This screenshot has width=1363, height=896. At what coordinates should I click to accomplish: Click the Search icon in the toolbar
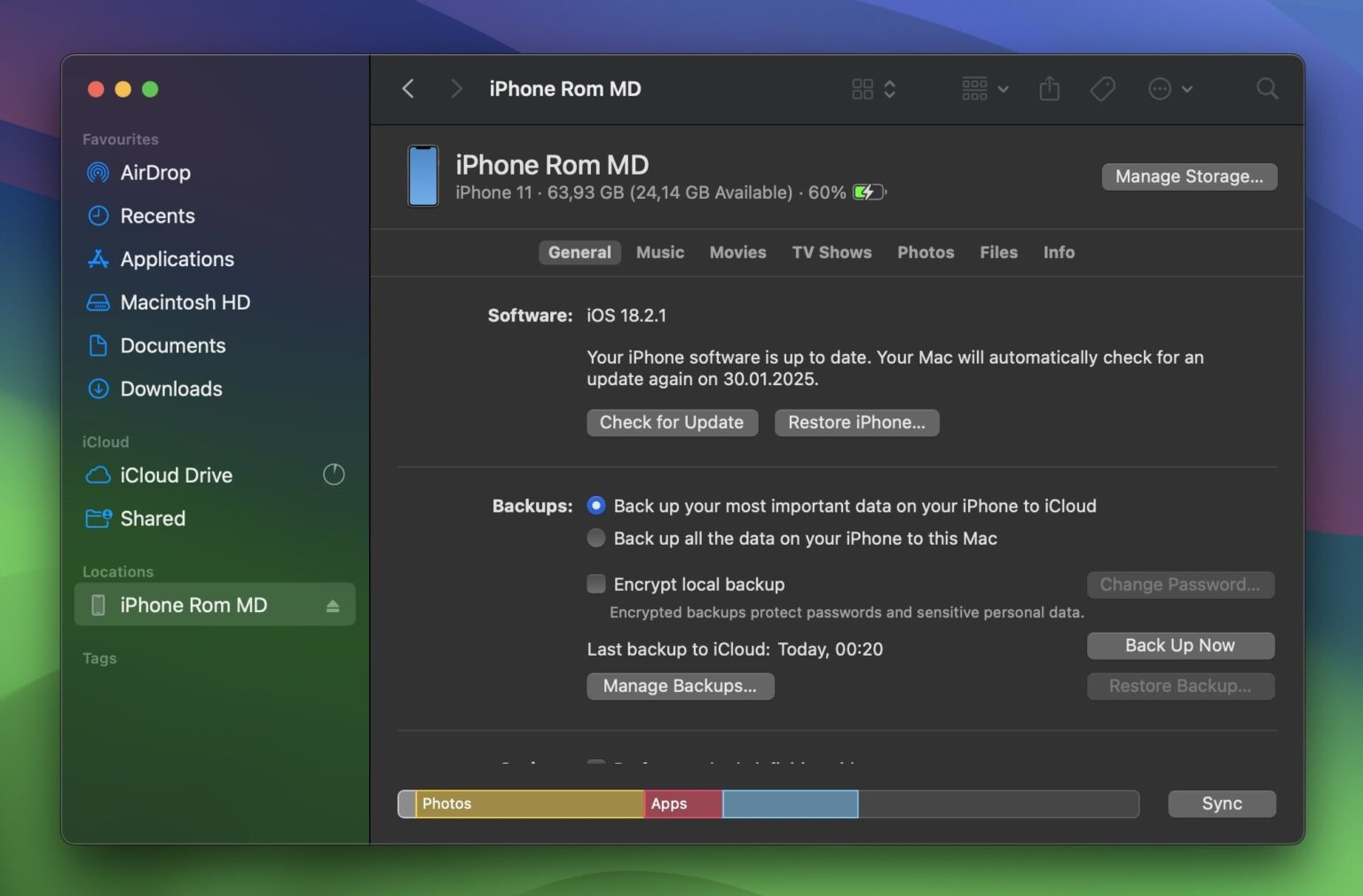[1266, 89]
